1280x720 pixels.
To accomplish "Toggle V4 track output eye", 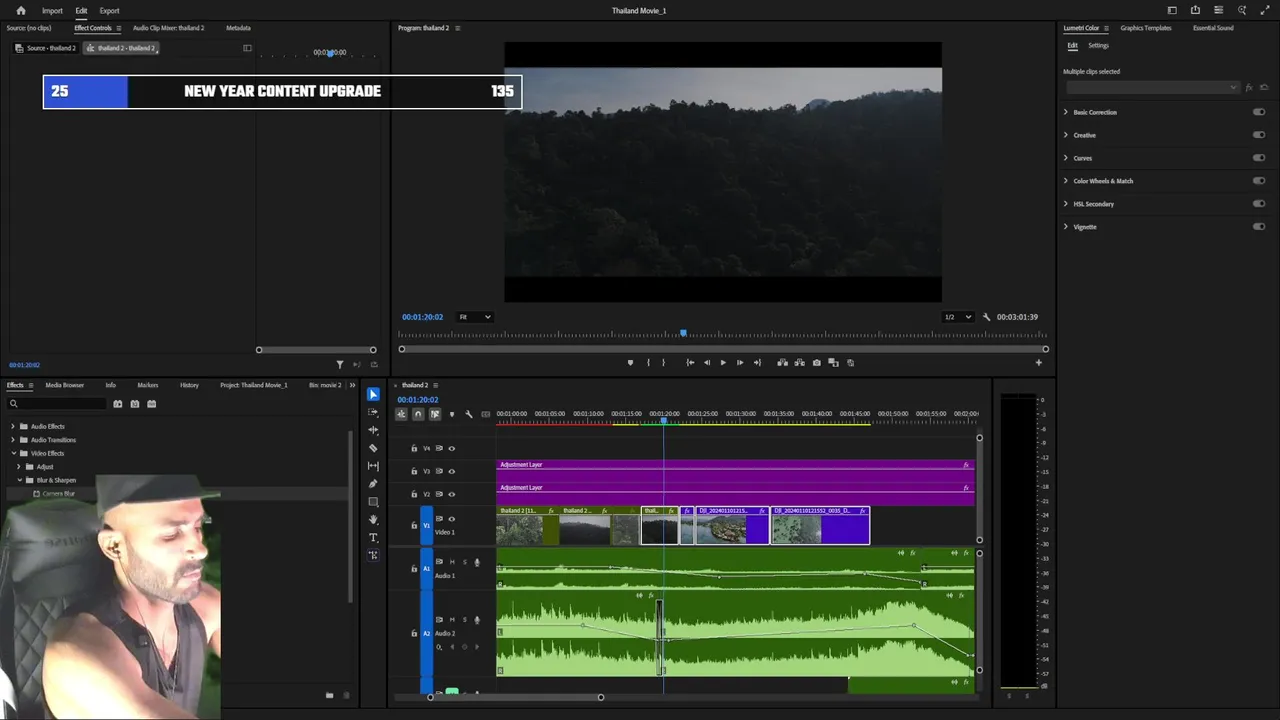I will pyautogui.click(x=451, y=449).
